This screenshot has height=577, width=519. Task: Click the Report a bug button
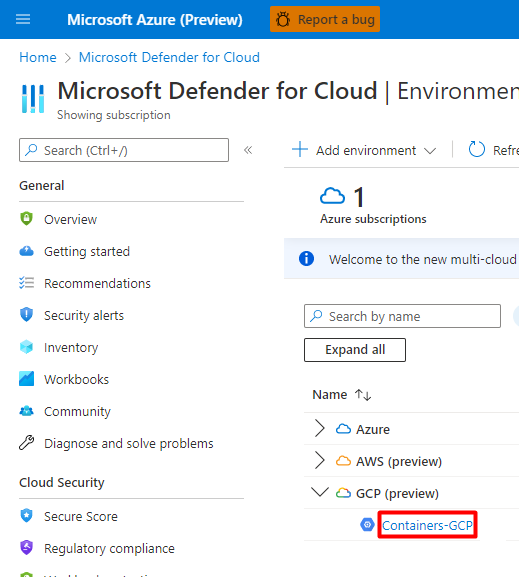click(x=325, y=19)
